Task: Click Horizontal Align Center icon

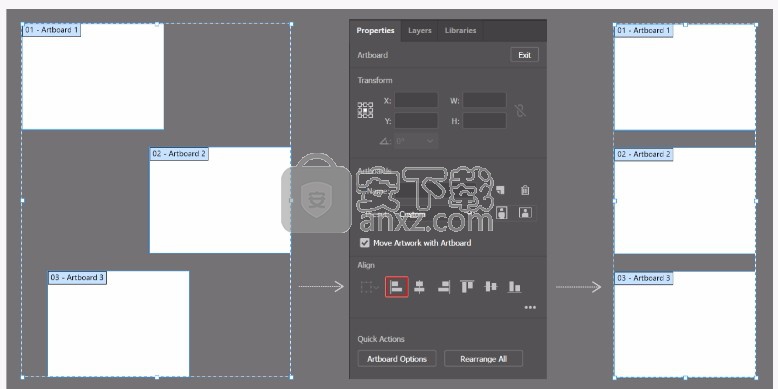Action: point(419,287)
